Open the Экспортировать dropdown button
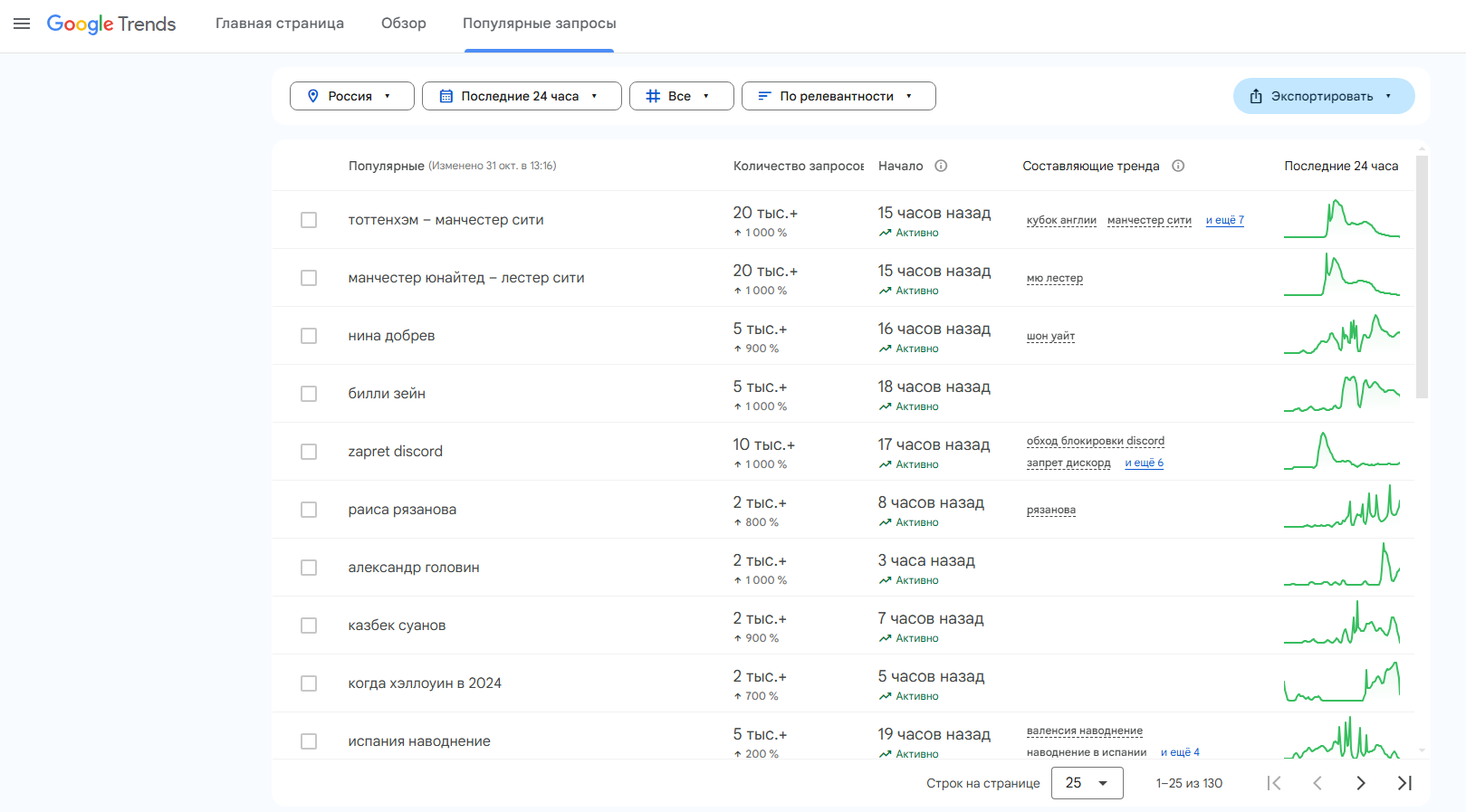The height and width of the screenshot is (812, 1466). [1324, 96]
